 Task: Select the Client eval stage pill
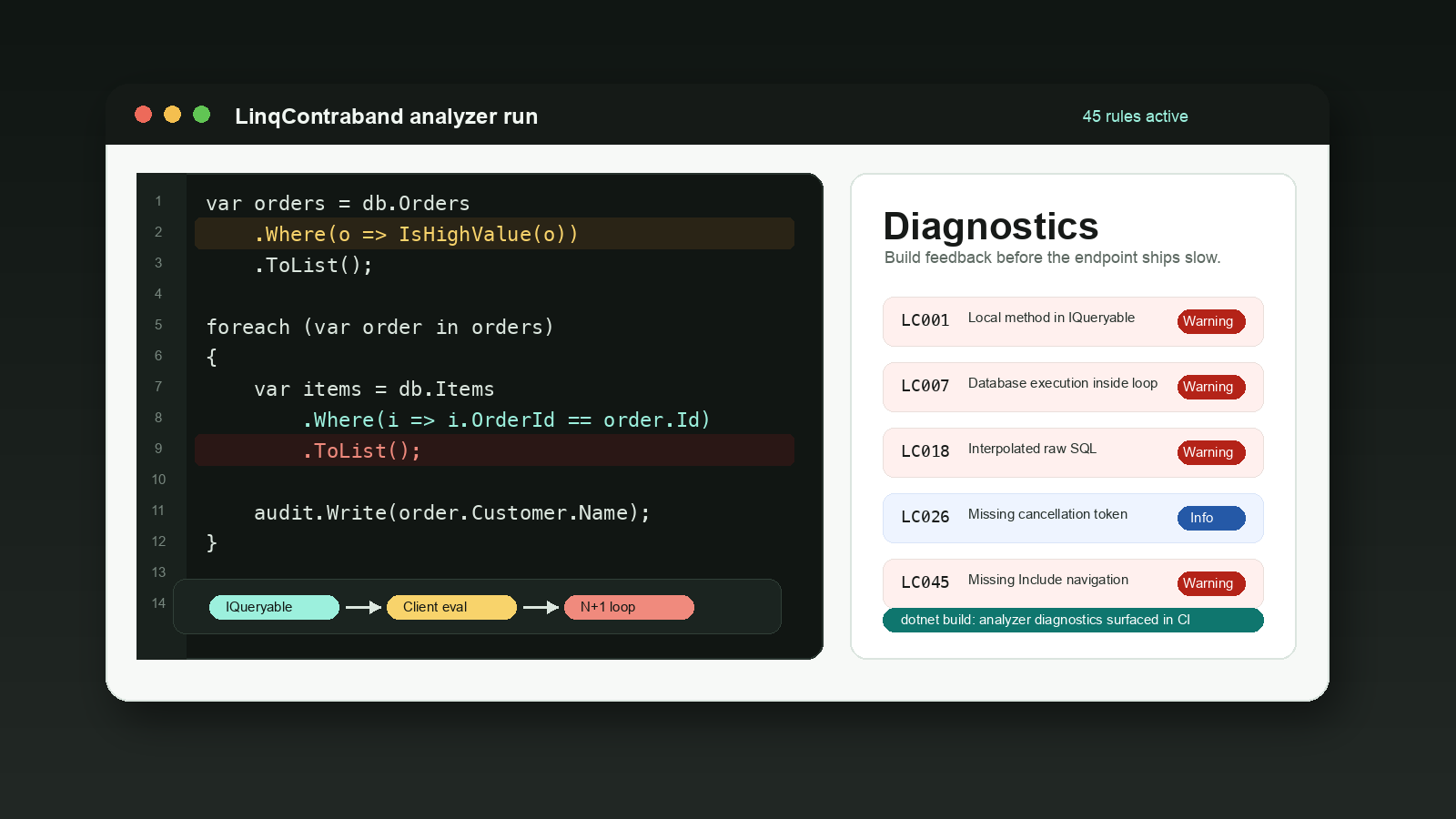tap(451, 607)
